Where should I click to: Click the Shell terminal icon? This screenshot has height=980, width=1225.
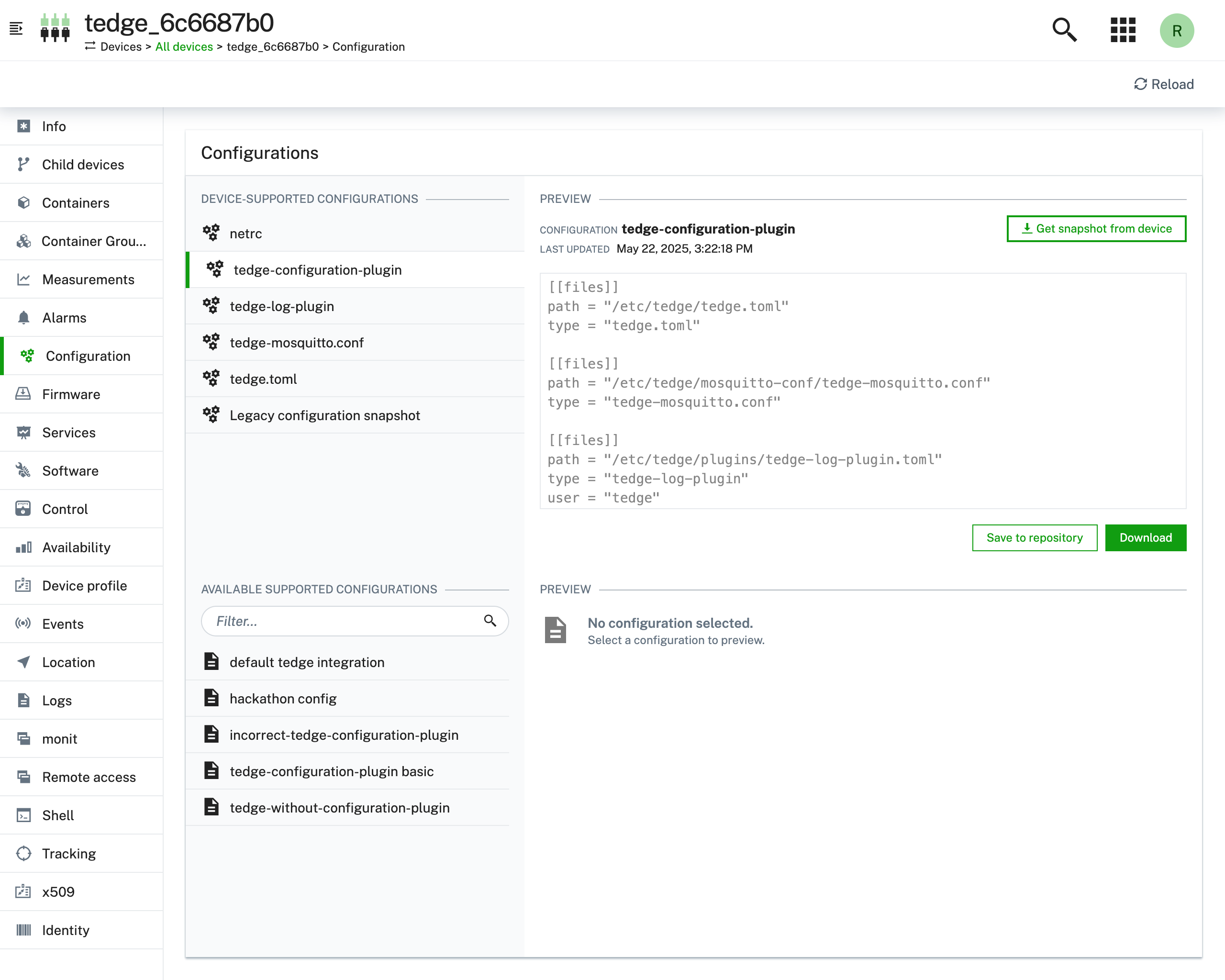click(23, 815)
